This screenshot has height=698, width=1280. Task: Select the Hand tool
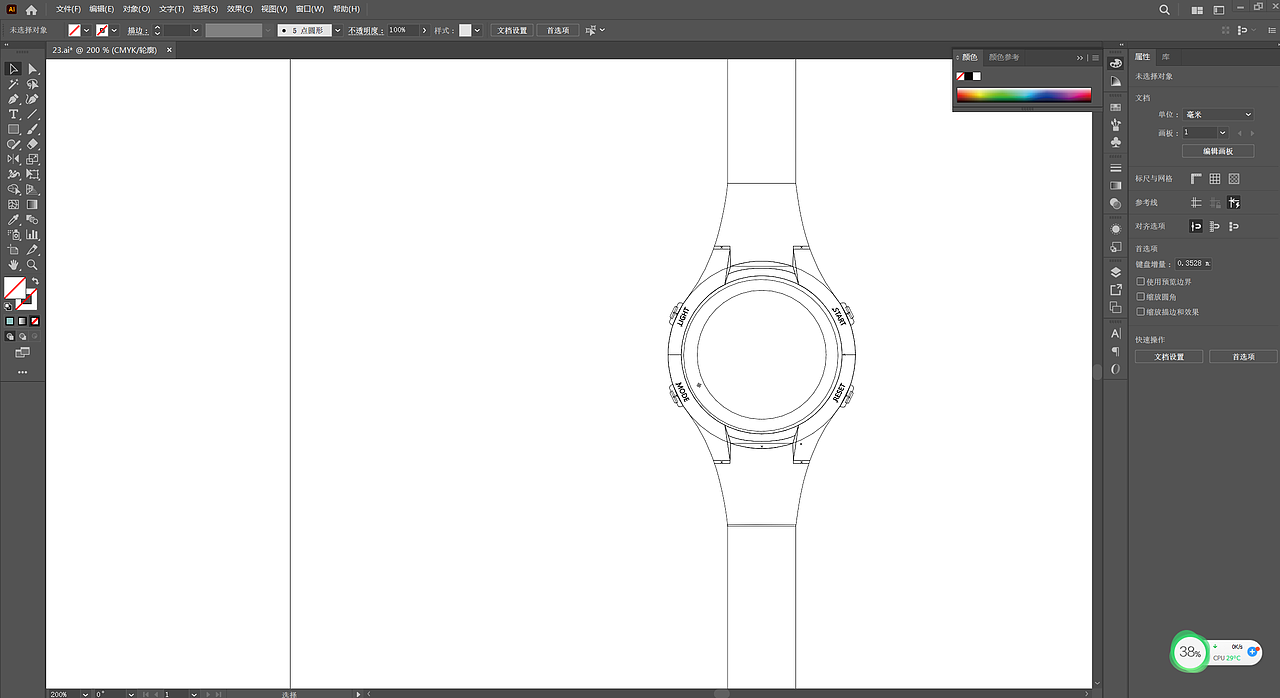click(x=14, y=265)
